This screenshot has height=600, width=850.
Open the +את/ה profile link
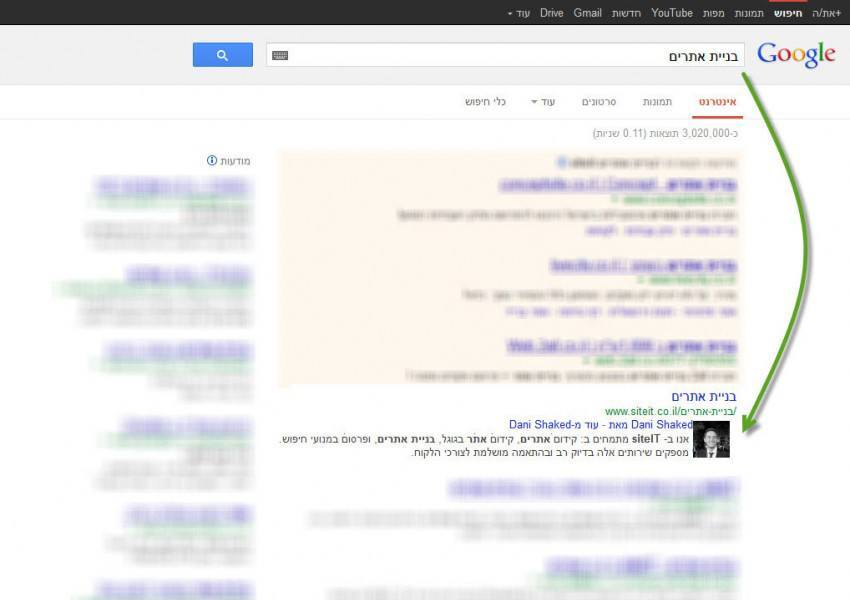pyautogui.click(x=826, y=13)
